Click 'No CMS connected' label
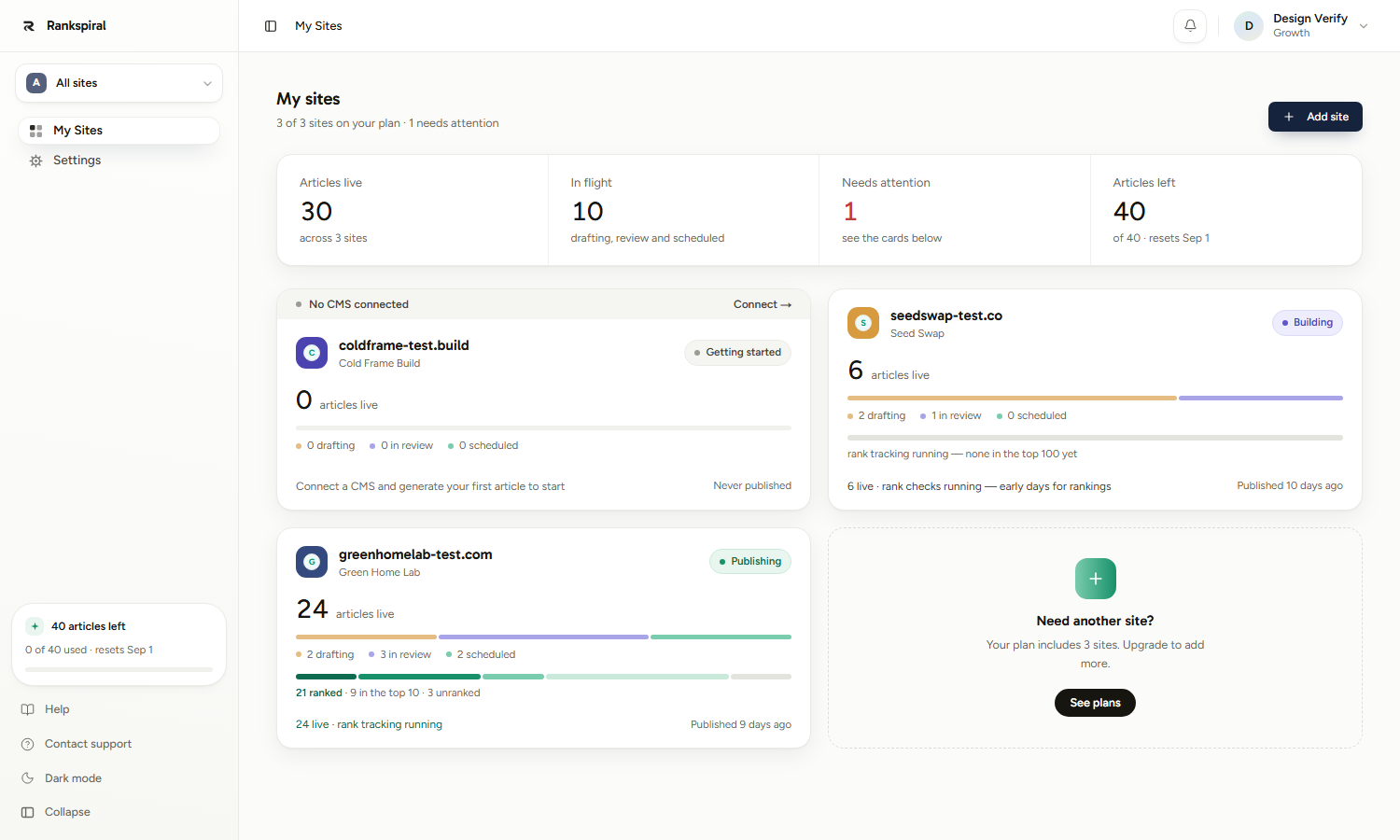Viewport: 1400px width, 840px height. tap(358, 304)
